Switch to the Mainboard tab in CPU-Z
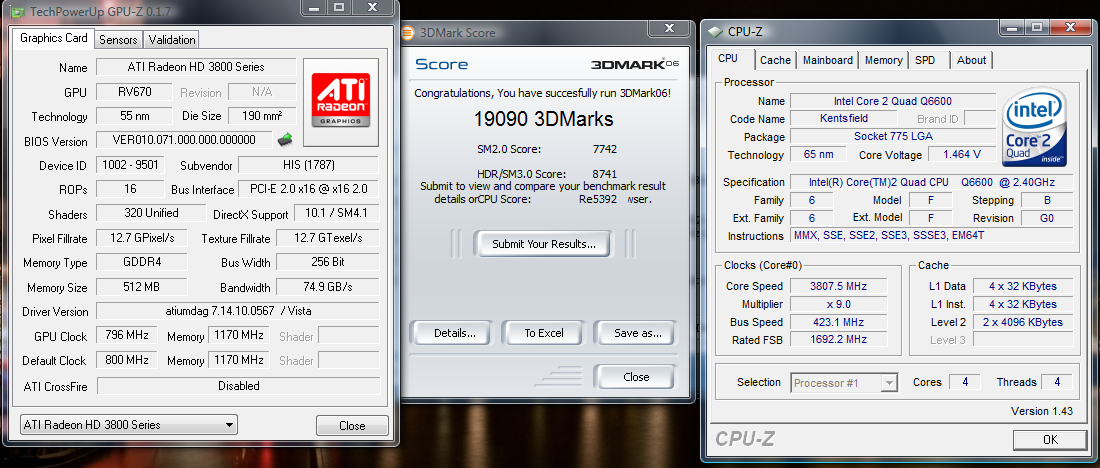The height and width of the screenshot is (468, 1100). click(828, 60)
